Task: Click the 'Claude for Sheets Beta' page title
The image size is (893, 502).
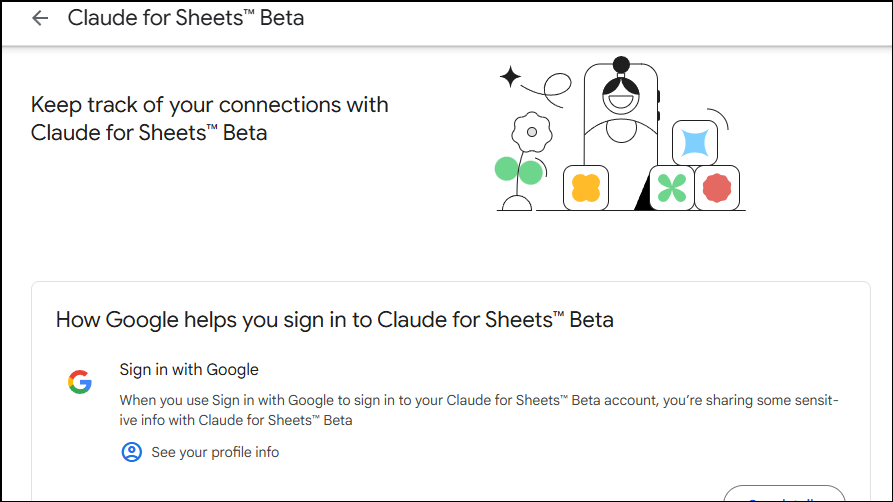Action: point(186,19)
